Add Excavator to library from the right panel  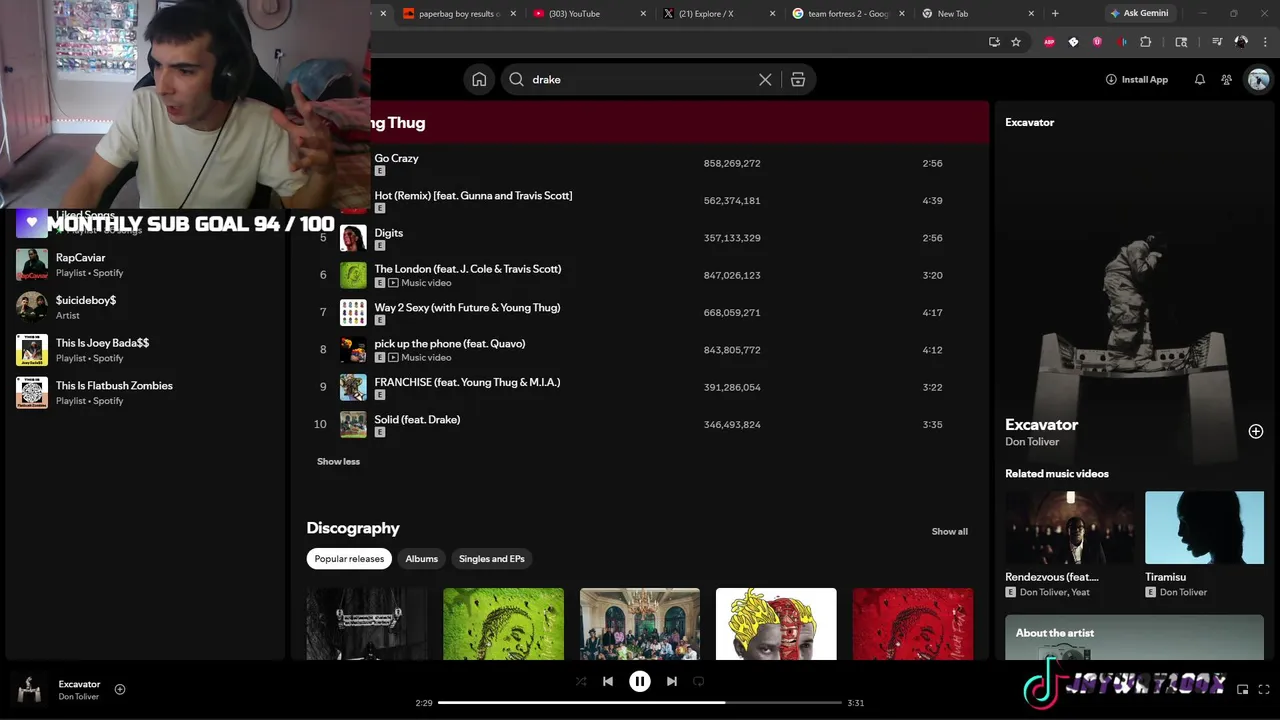click(1256, 431)
